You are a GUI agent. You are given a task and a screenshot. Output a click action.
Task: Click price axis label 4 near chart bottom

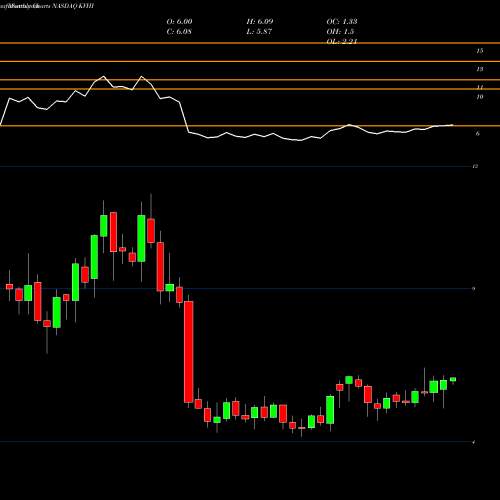tap(474, 442)
